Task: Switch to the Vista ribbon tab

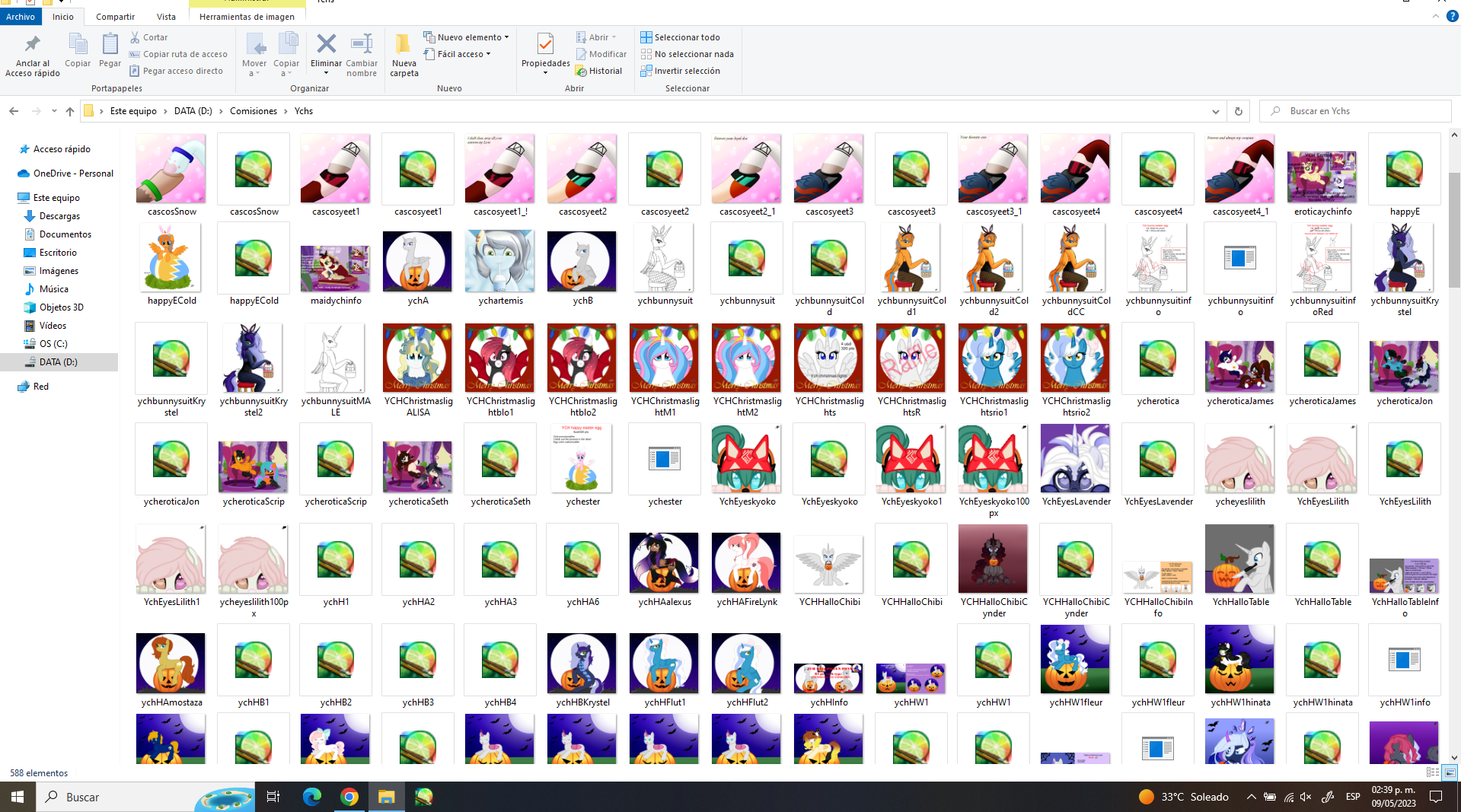Action: (166, 17)
